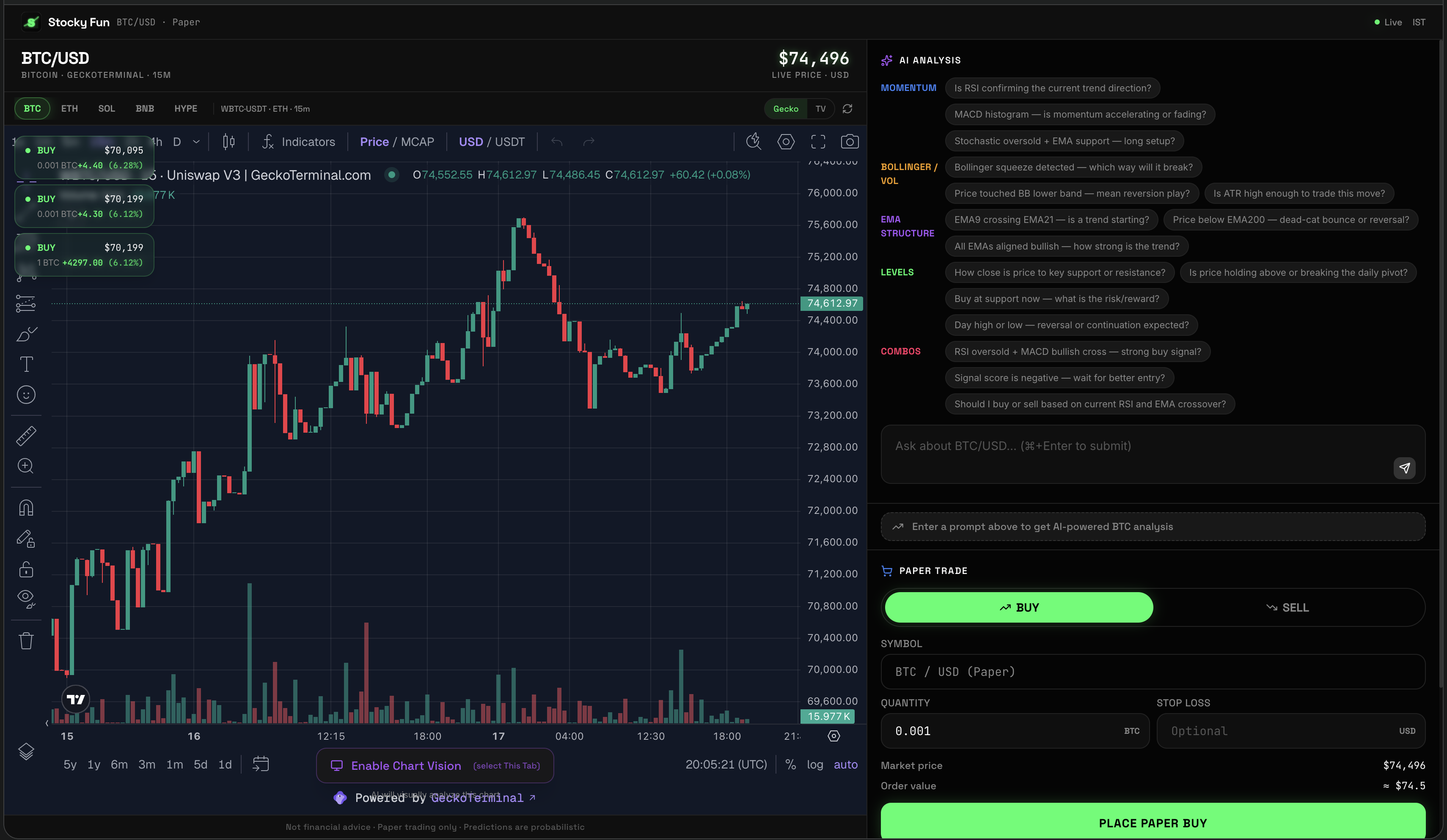Viewport: 1447px width, 840px height.
Task: Select the ruler measurement tool
Action: coord(26,435)
